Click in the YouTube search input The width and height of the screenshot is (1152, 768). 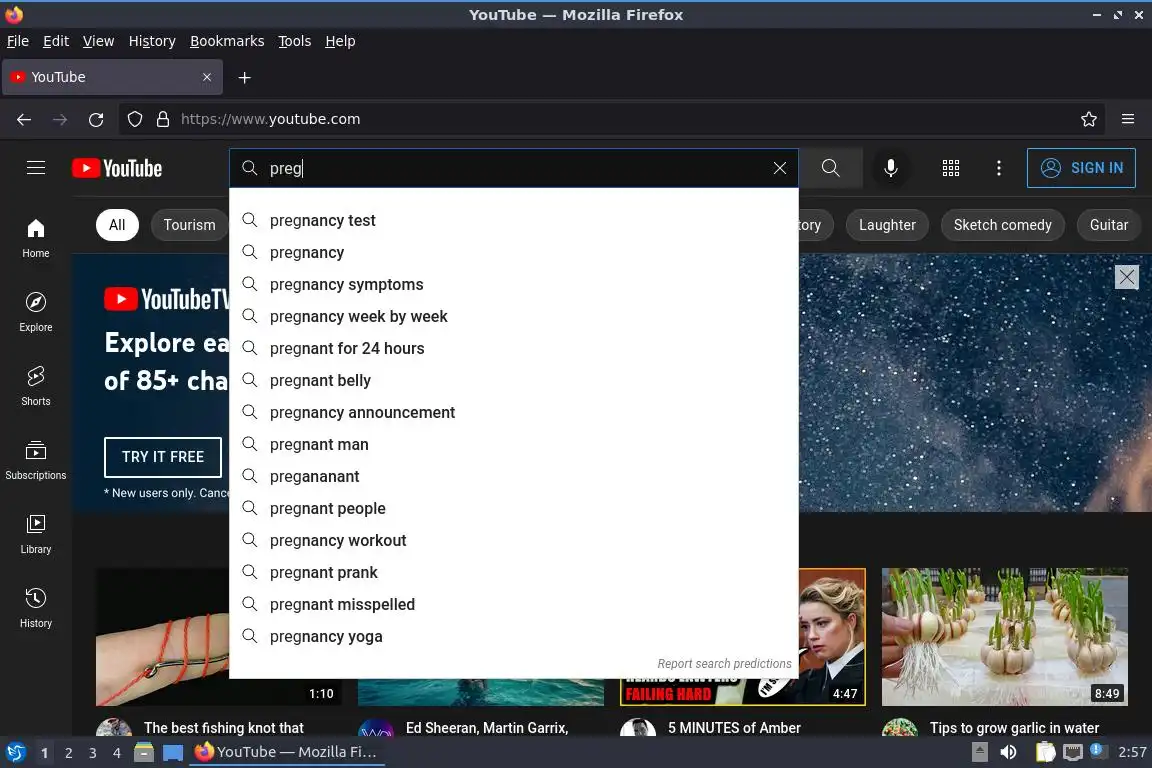[514, 168]
